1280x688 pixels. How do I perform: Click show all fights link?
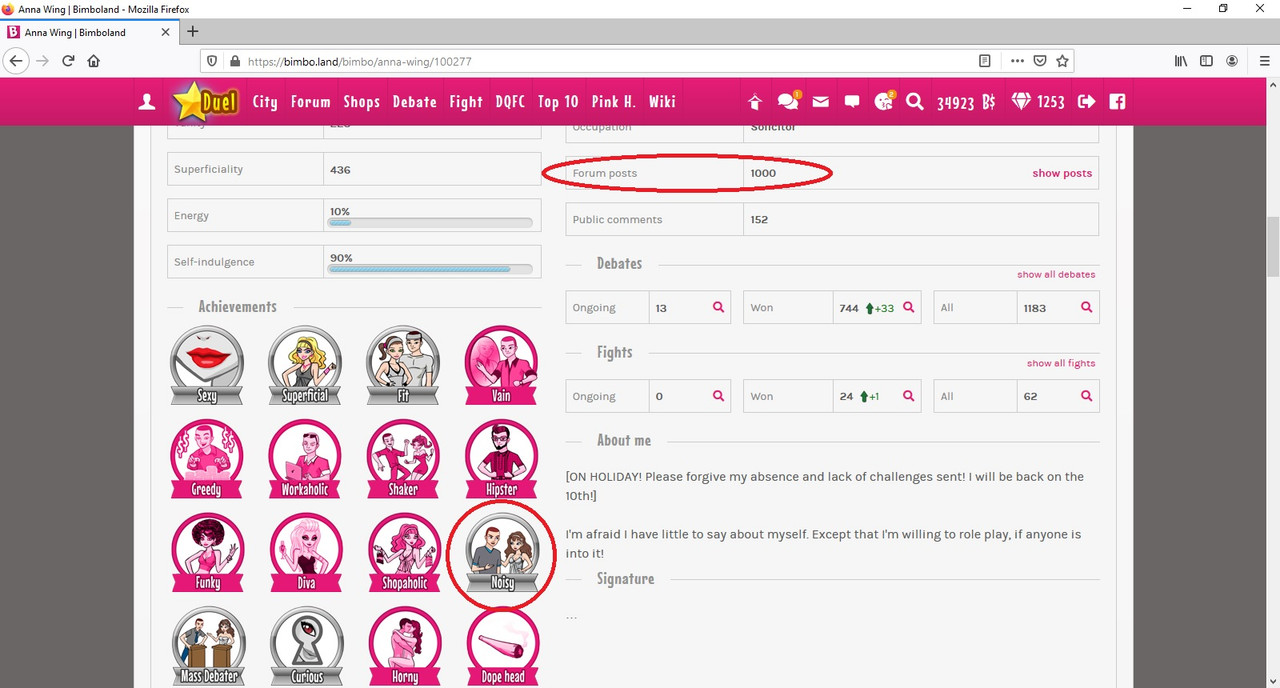click(1061, 363)
